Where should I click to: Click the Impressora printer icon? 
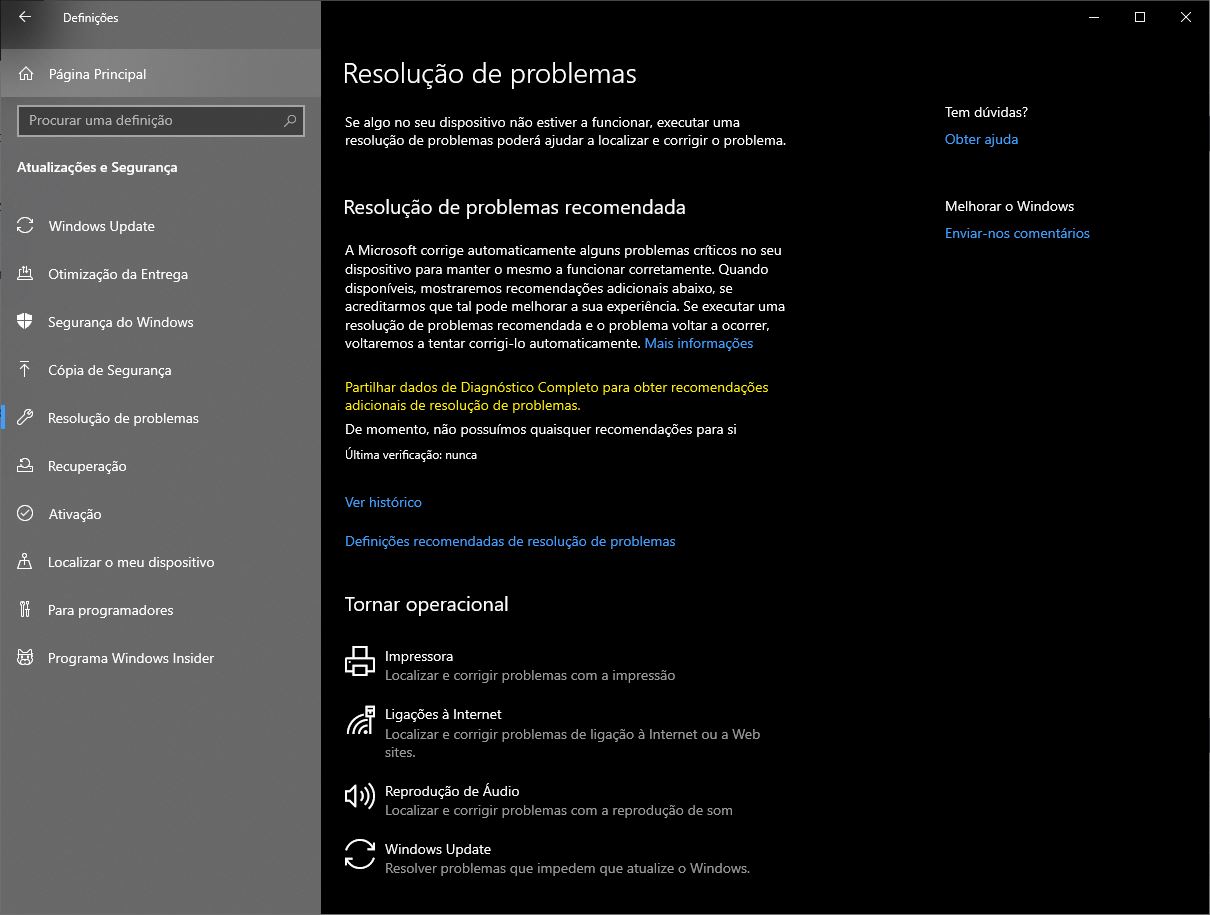(360, 661)
